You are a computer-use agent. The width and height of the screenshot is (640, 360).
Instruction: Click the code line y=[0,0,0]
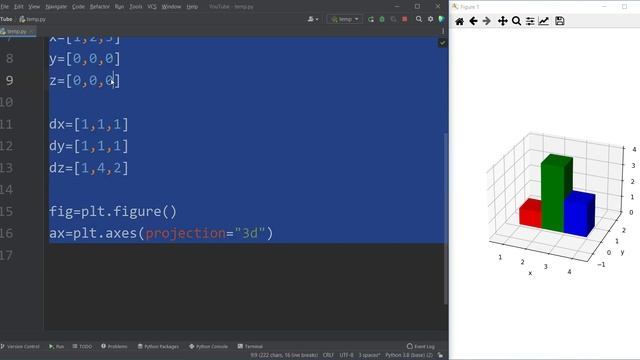click(x=85, y=59)
